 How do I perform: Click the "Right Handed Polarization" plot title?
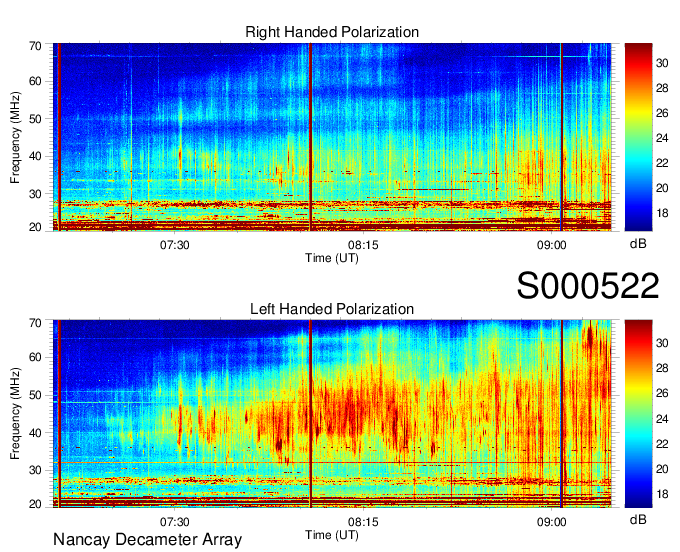coord(332,32)
